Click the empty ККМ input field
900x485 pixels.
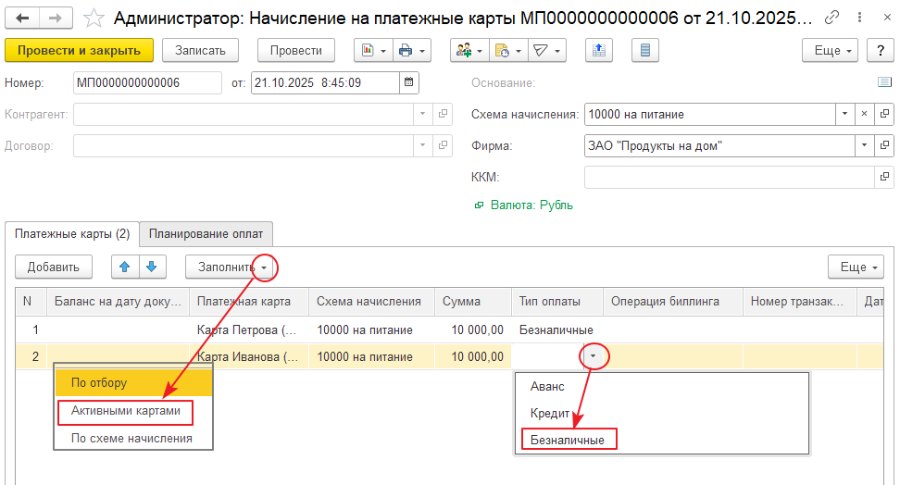coord(729,177)
